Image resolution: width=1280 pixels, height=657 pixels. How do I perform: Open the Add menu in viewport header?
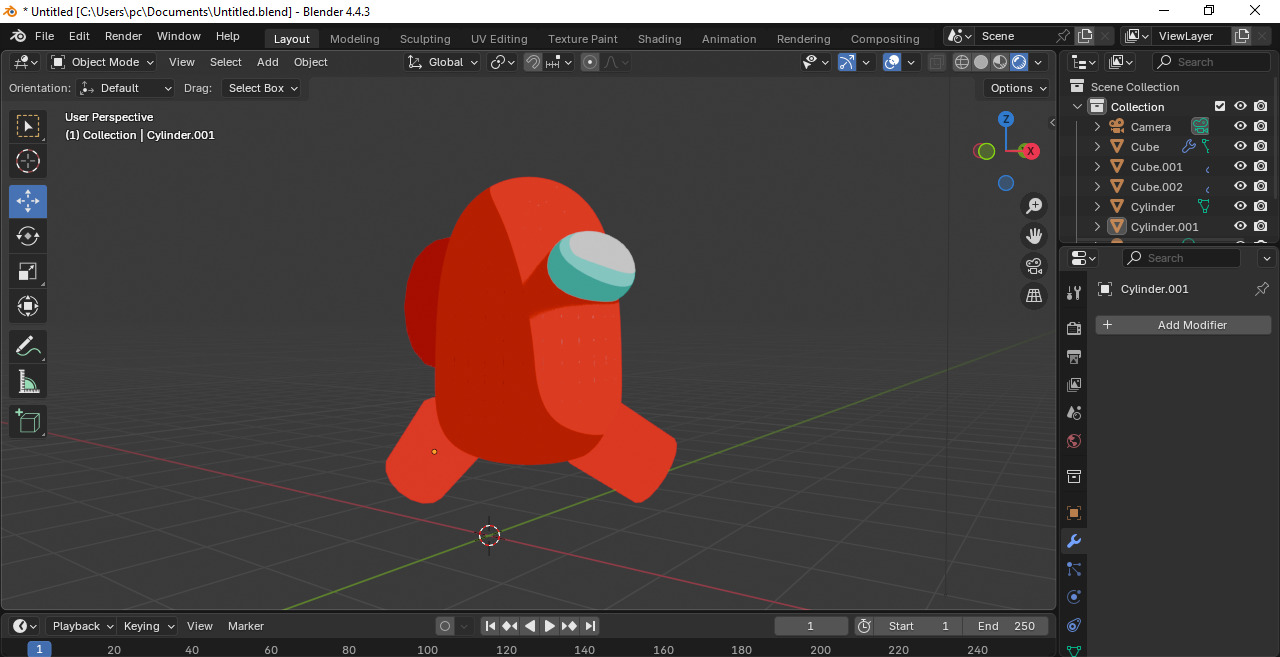pos(267,62)
